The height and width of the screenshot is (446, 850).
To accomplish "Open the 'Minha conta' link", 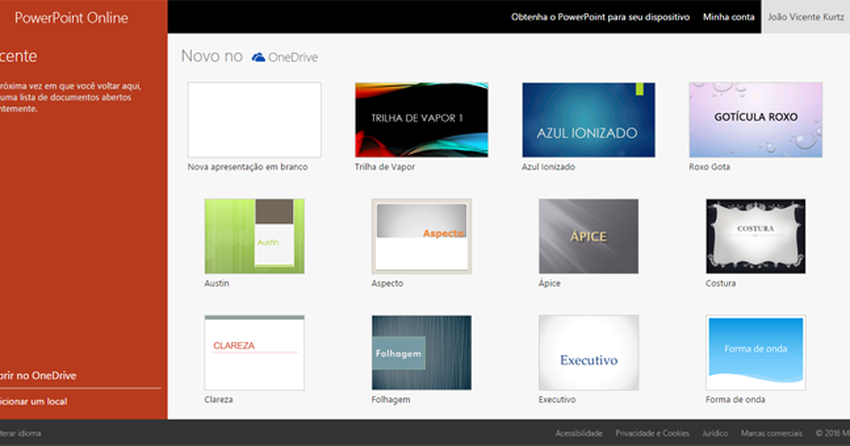I will click(x=729, y=17).
